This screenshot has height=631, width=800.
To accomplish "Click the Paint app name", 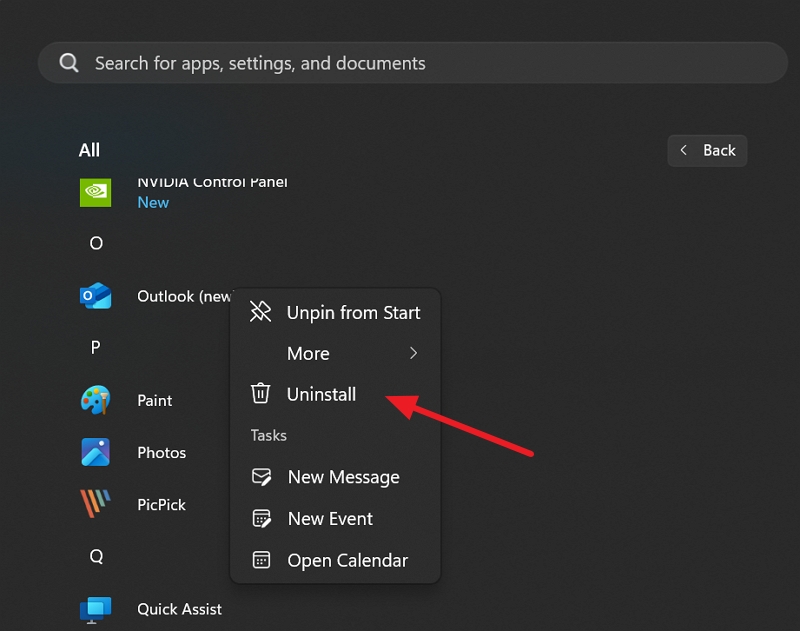I will 155,400.
